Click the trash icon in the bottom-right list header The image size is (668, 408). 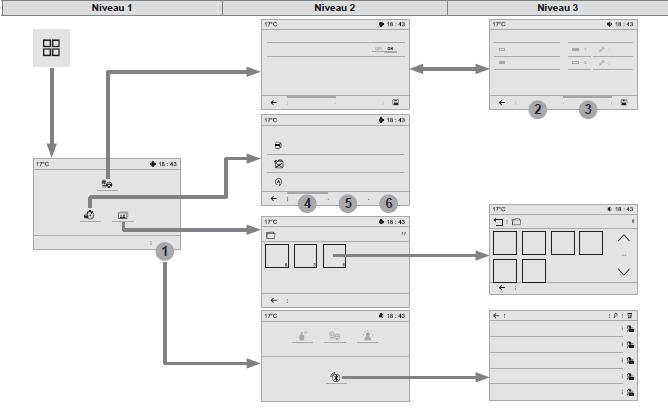pyautogui.click(x=630, y=316)
